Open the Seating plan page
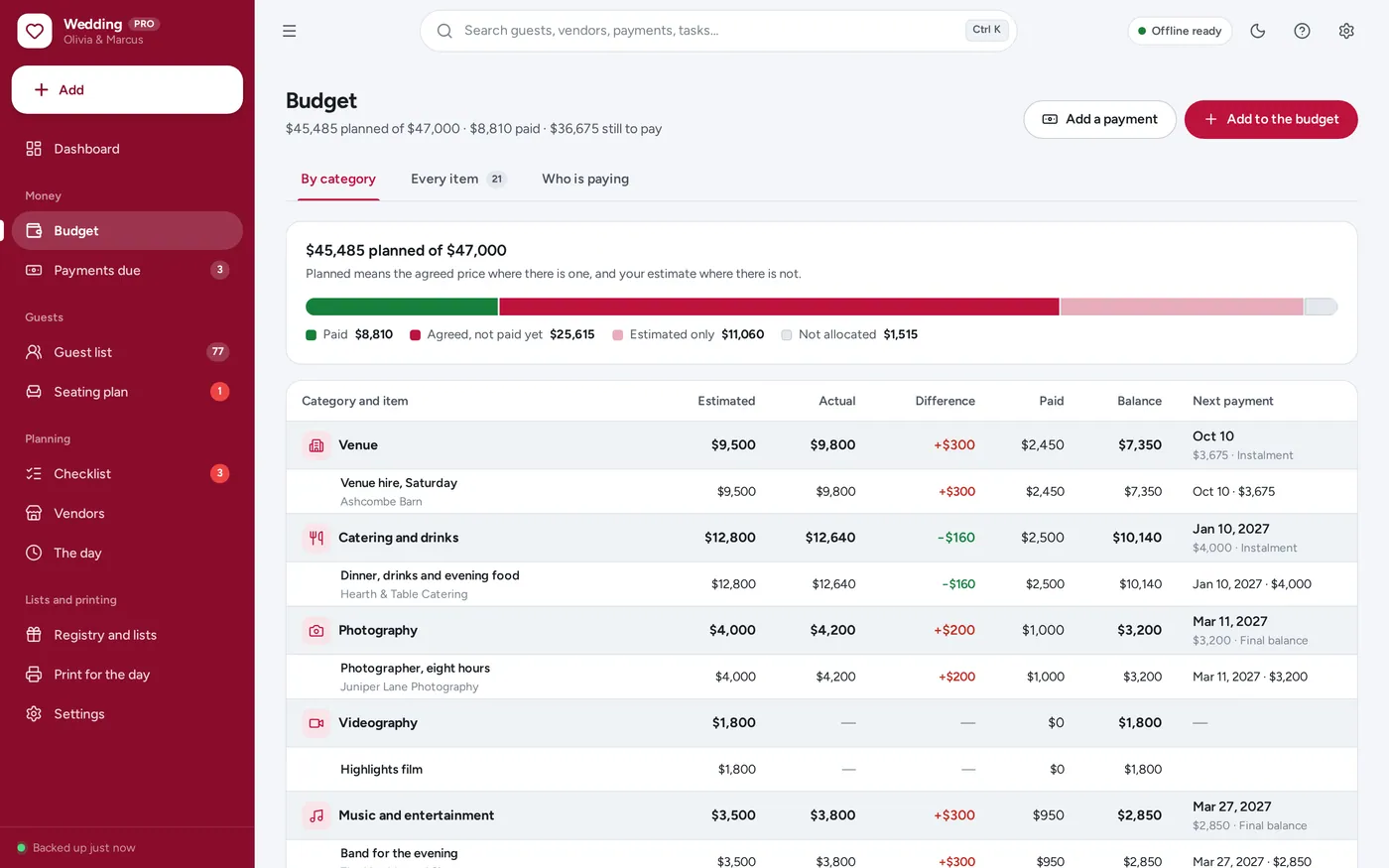1389x868 pixels. point(127,392)
